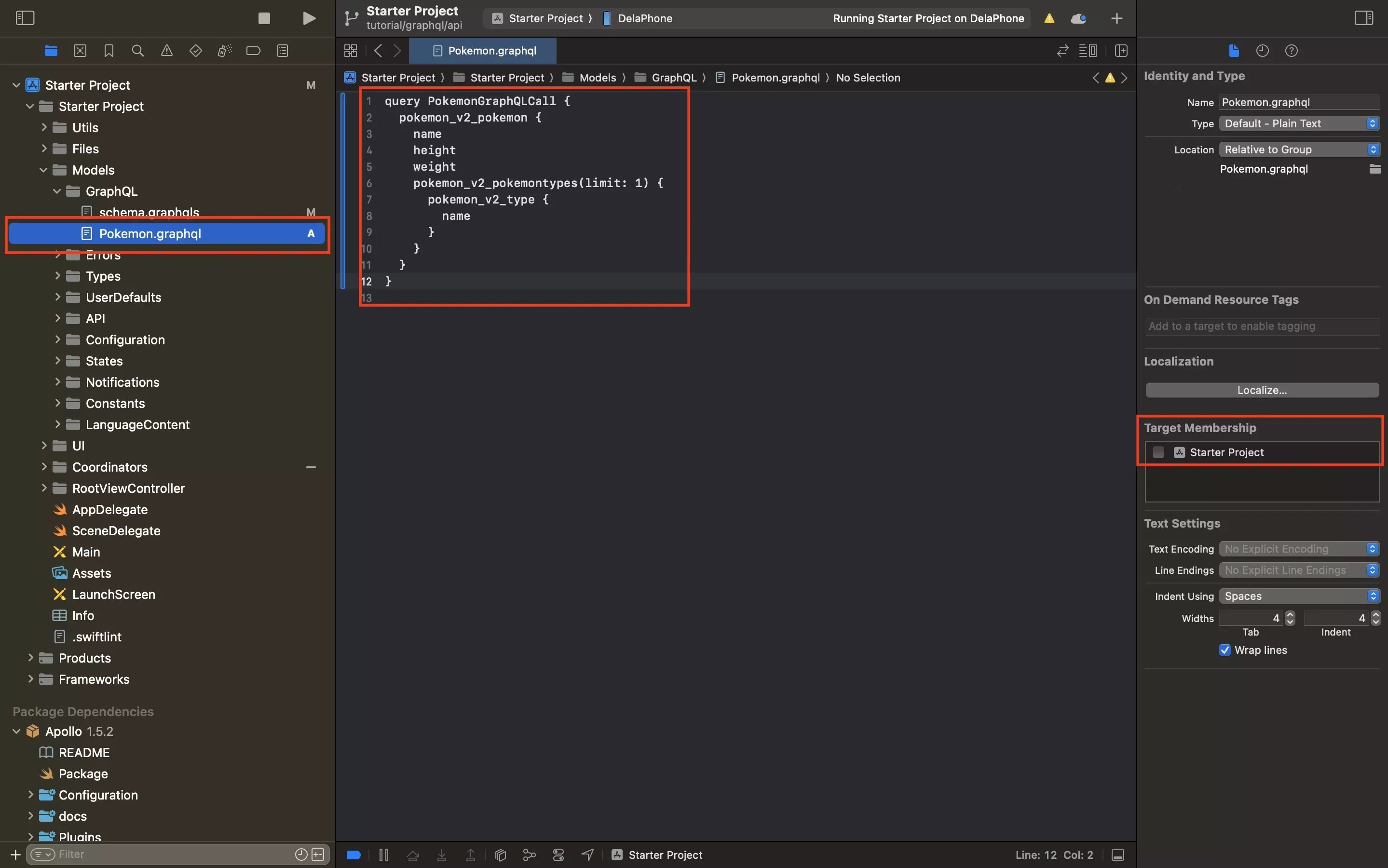
Task: Increase the Tab width stepper
Action: pos(1290,614)
